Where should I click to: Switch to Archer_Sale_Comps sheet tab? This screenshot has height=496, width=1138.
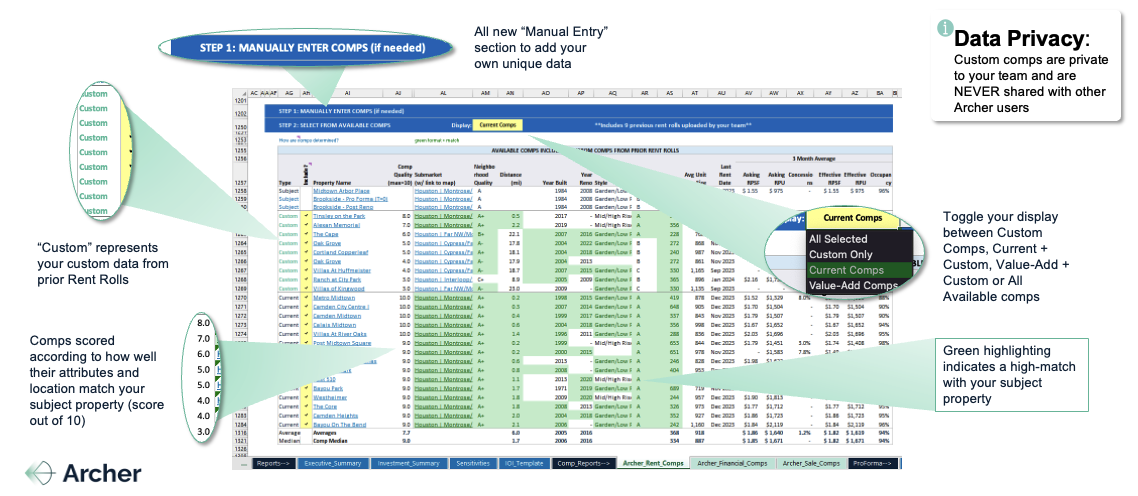pos(811,463)
